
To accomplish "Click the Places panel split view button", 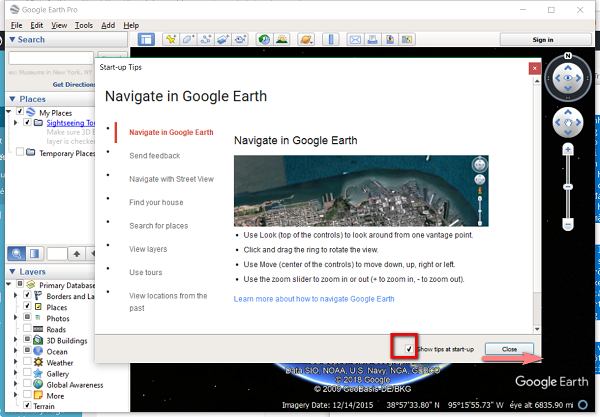I will (34, 254).
